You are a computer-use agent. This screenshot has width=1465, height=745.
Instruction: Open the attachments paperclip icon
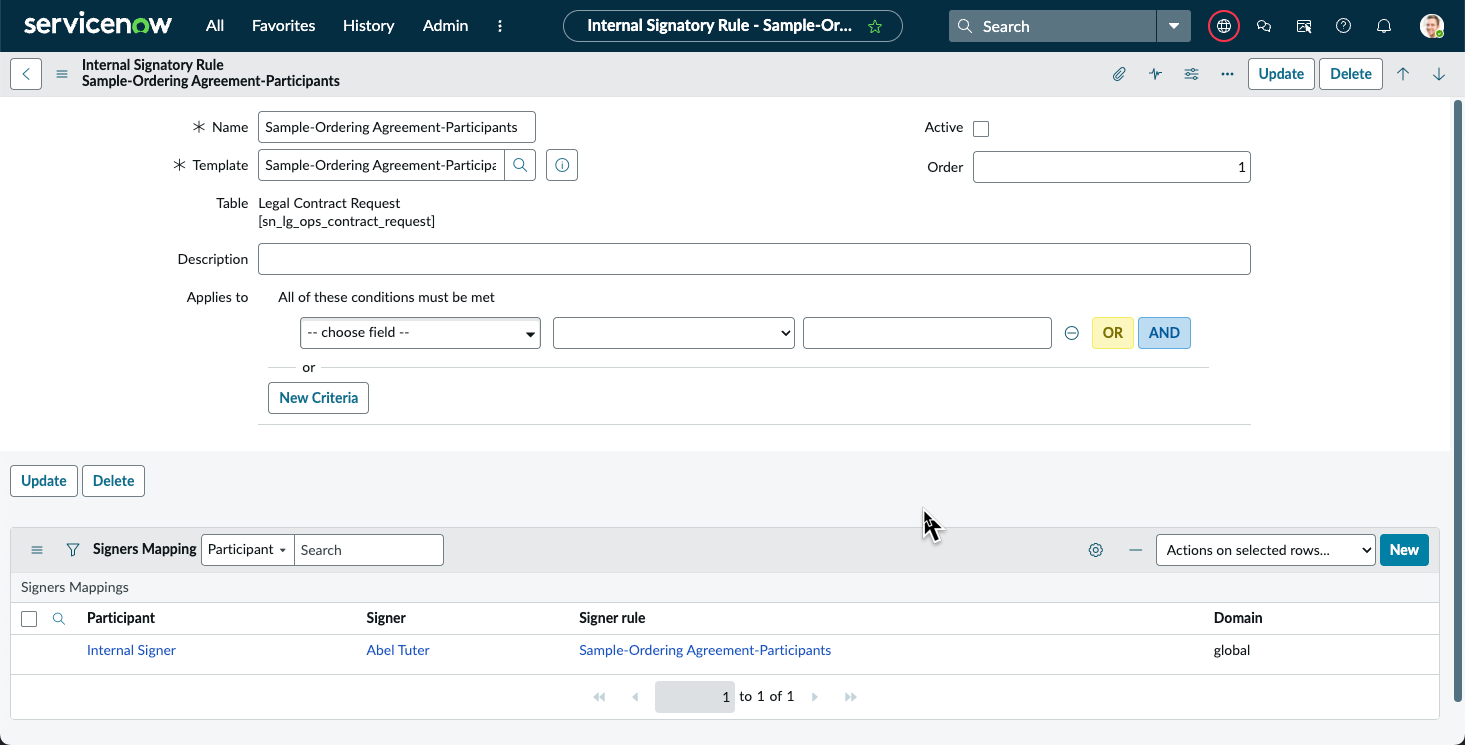[x=1119, y=74]
